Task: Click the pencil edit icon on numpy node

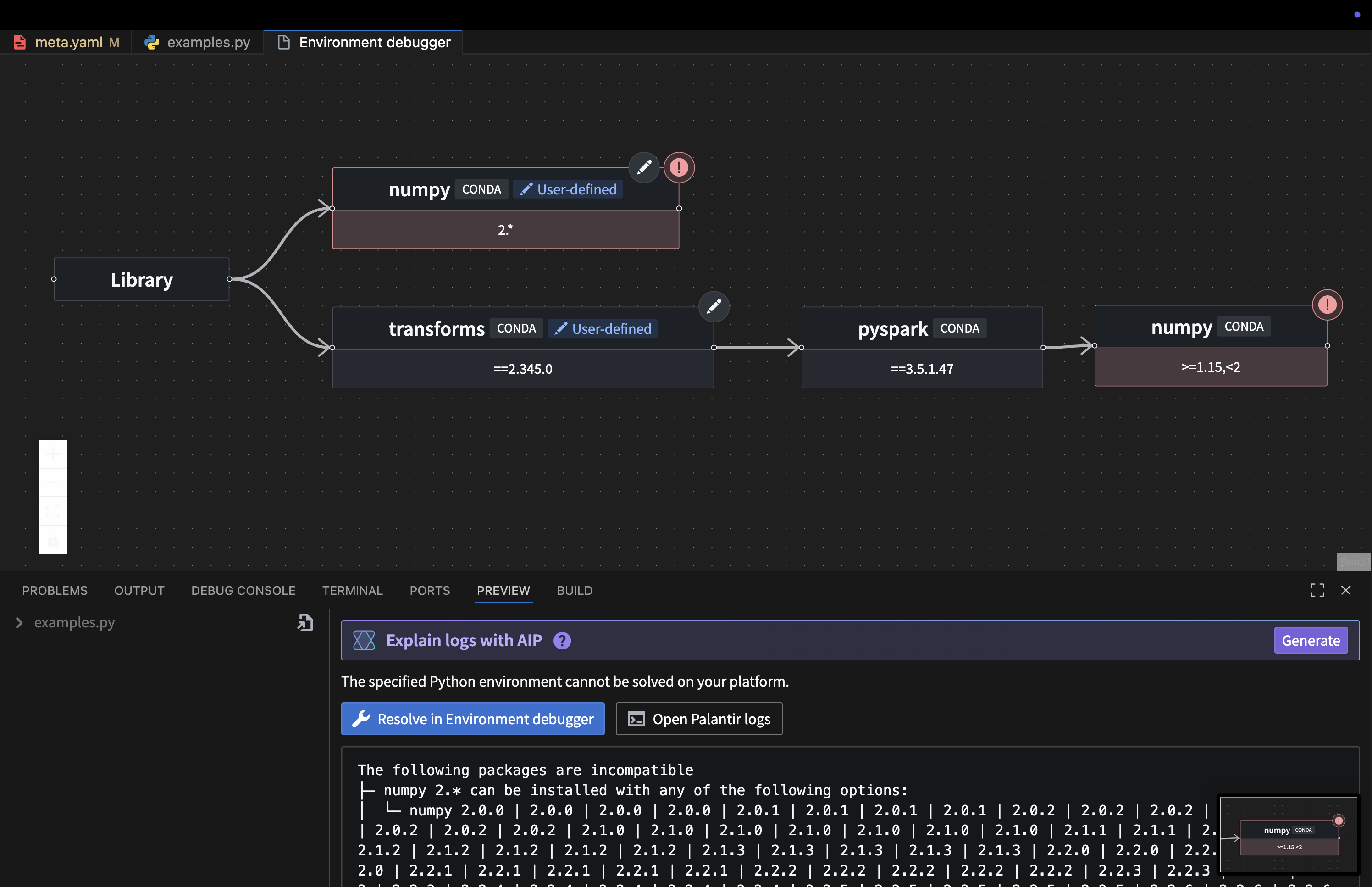Action: tap(644, 167)
